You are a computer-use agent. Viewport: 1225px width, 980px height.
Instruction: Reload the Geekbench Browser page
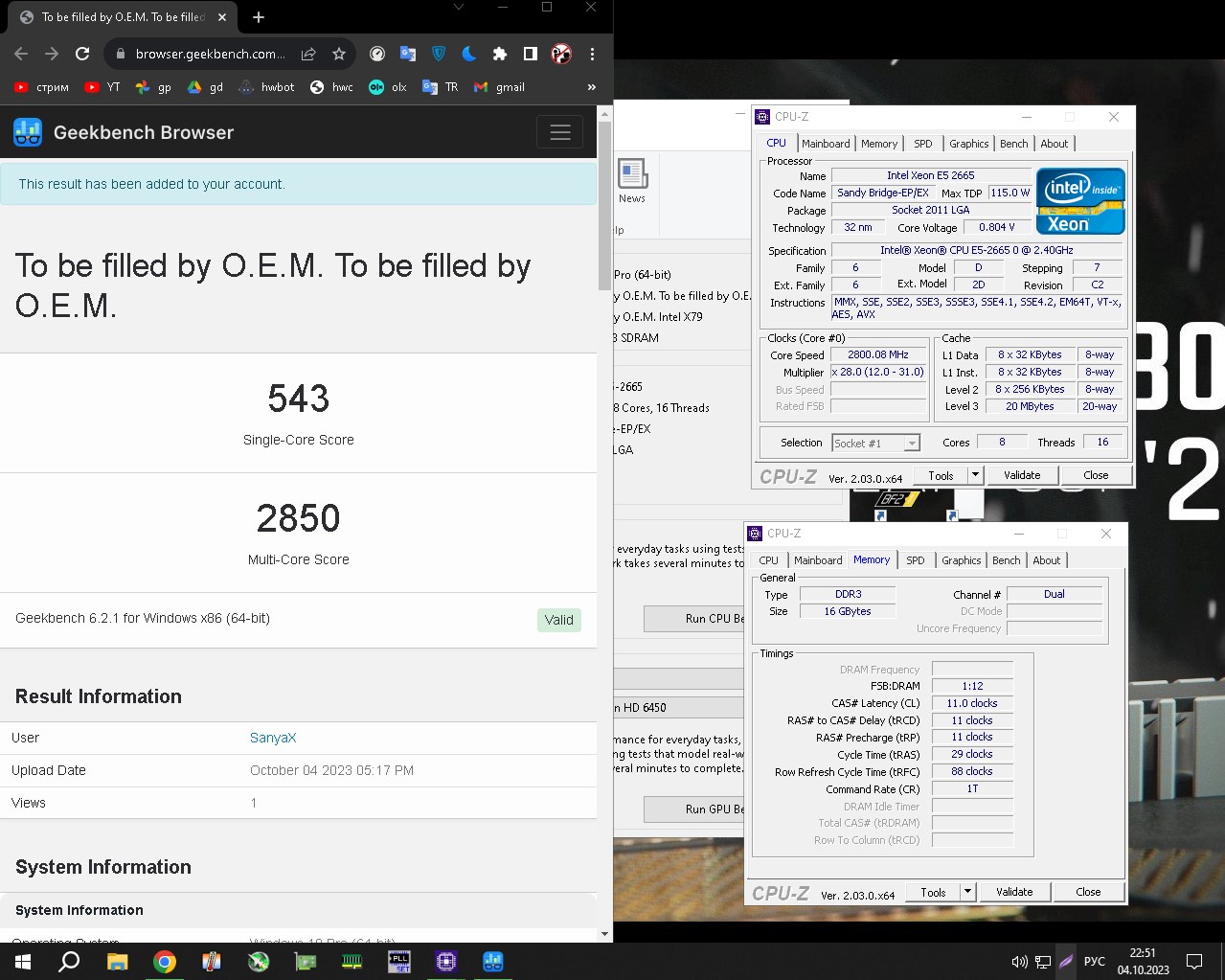82,54
